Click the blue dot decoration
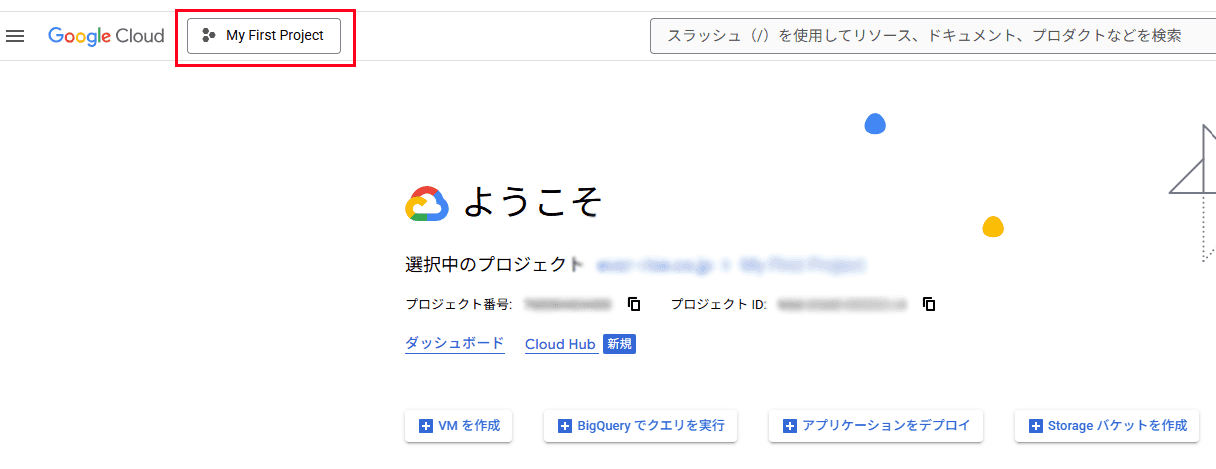Image resolution: width=1216 pixels, height=469 pixels. point(875,124)
